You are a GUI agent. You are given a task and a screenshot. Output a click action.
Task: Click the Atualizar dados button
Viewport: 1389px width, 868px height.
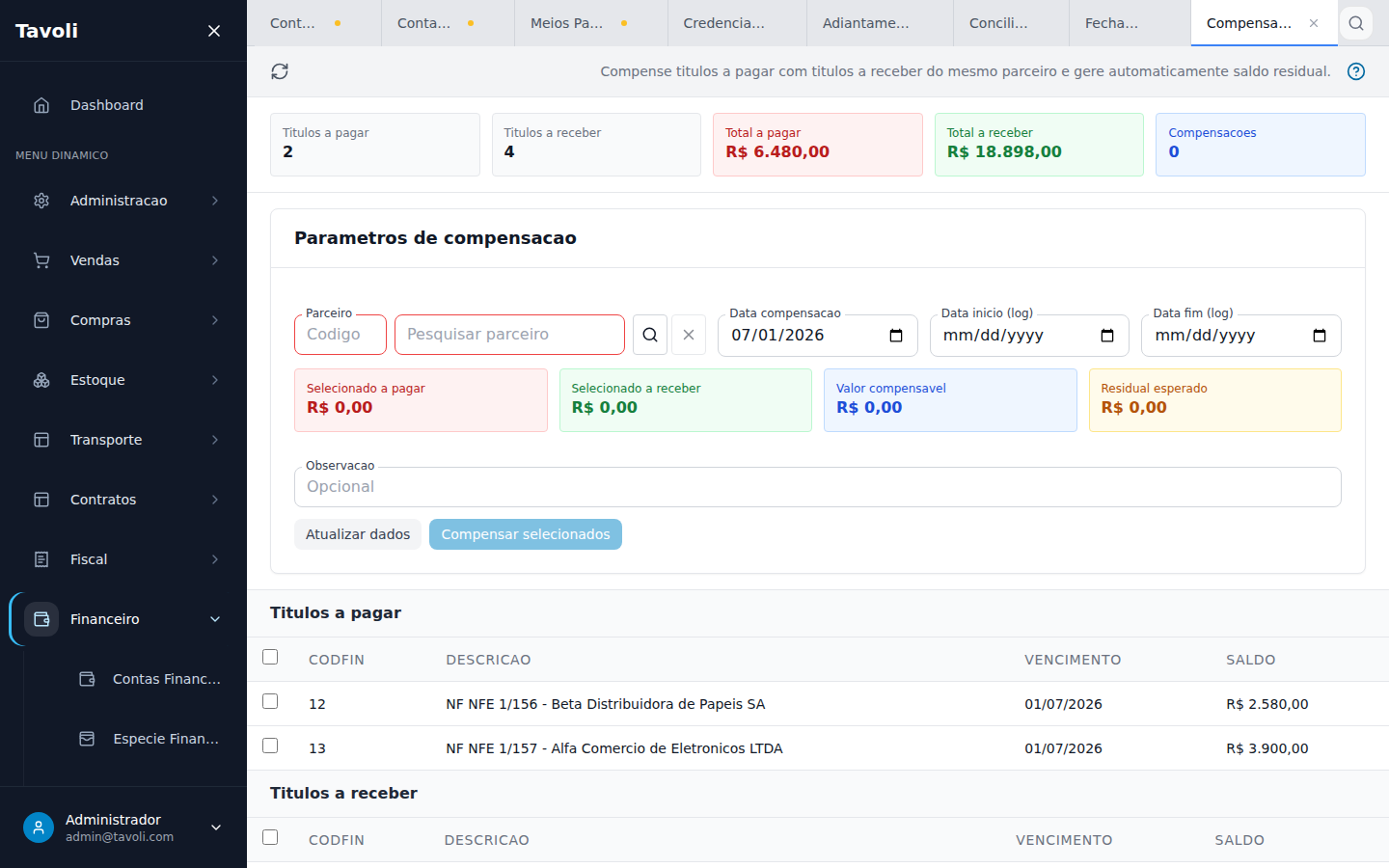tap(358, 534)
